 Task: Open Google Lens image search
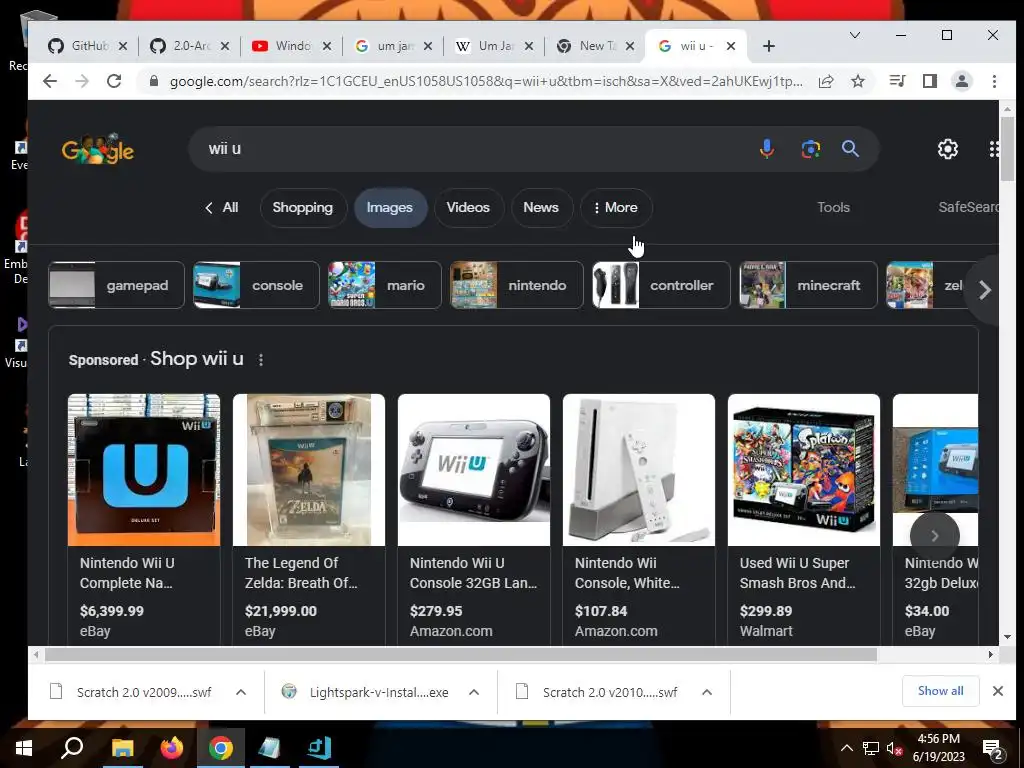point(810,149)
